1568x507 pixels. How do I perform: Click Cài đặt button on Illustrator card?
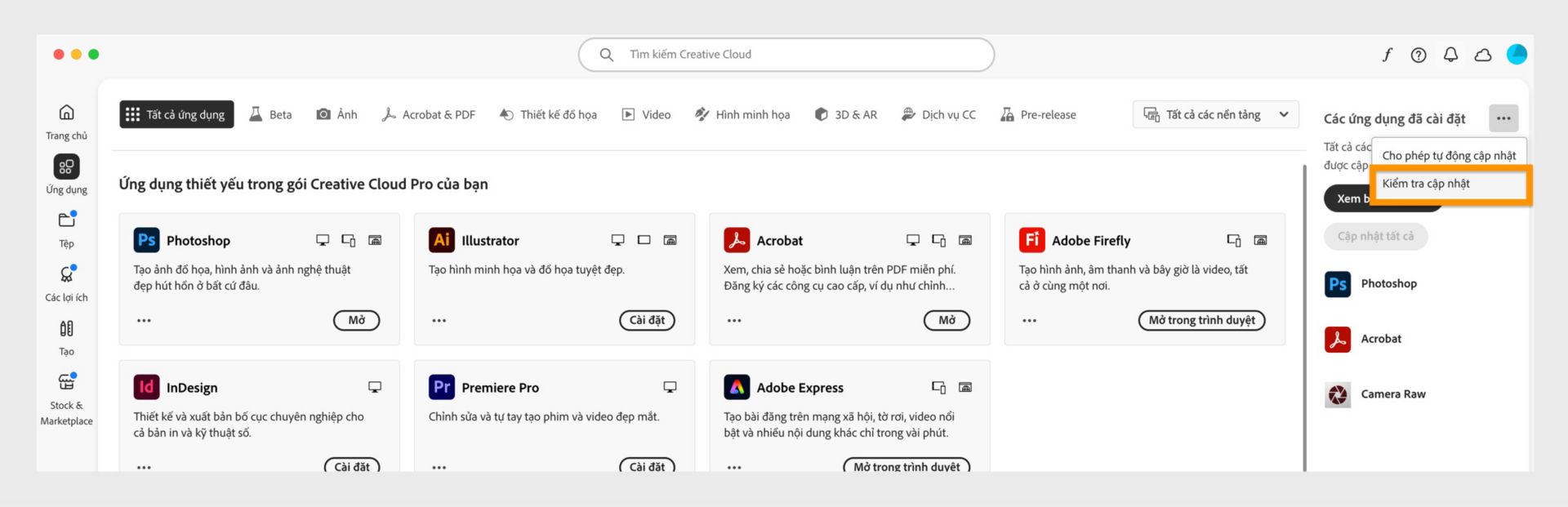tap(647, 320)
